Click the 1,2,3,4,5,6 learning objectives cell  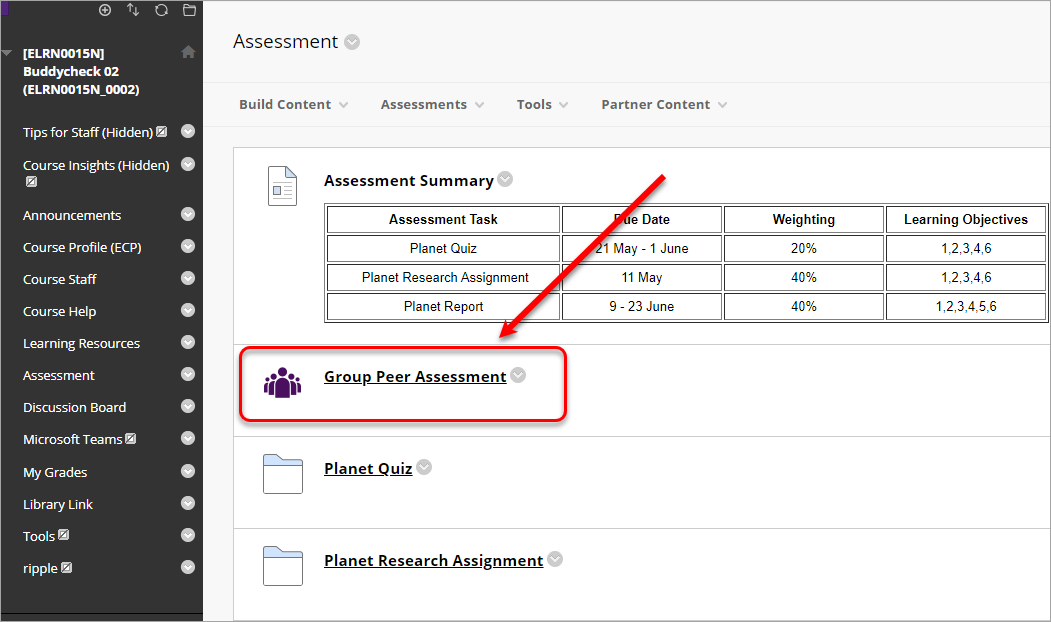(x=966, y=306)
